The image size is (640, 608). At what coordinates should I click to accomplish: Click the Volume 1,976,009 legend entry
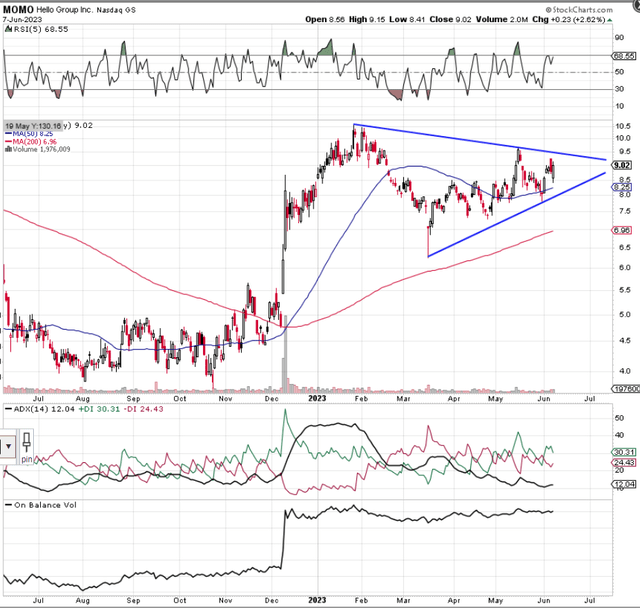[38, 149]
